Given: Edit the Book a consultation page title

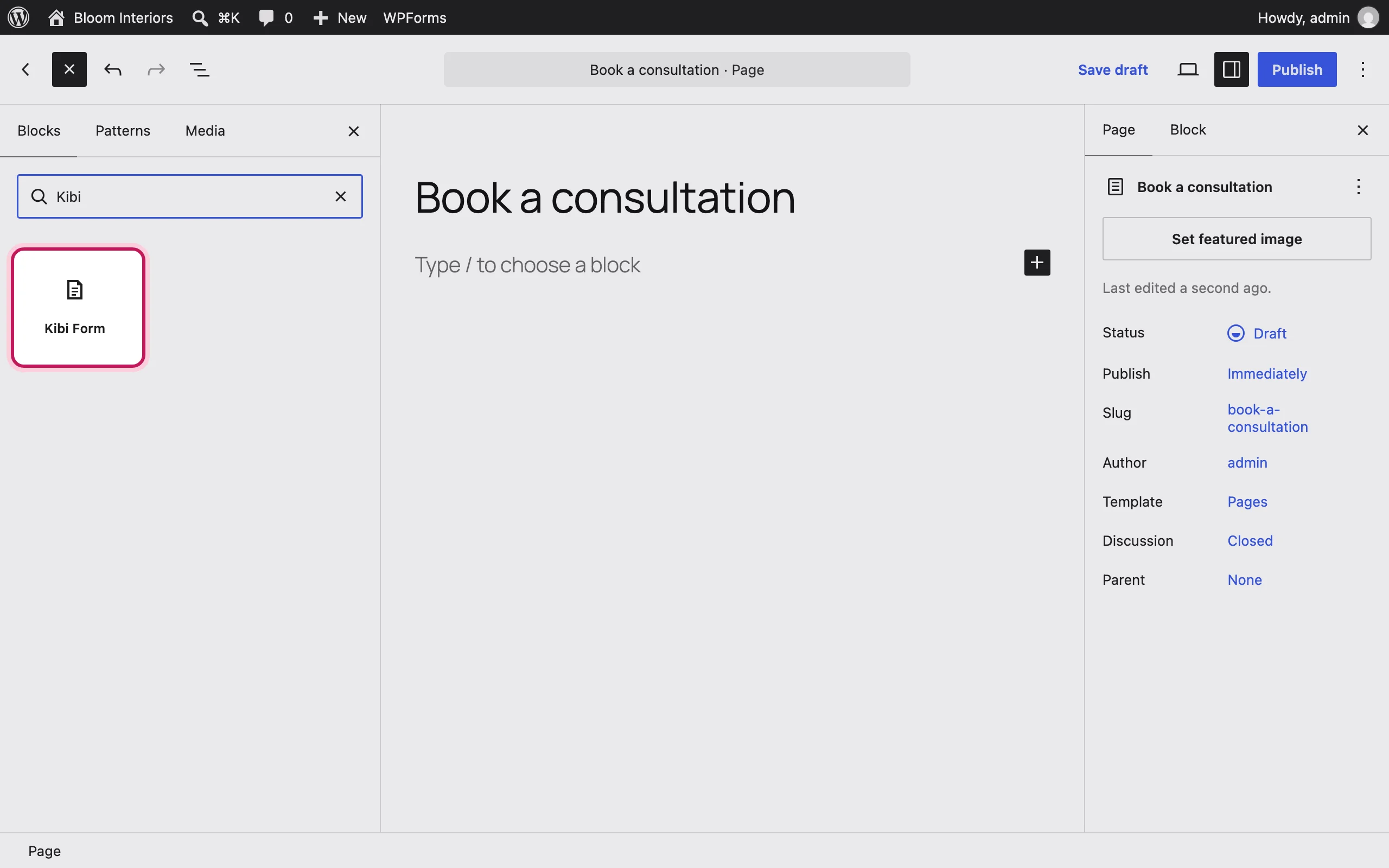Looking at the screenshot, I should (x=605, y=197).
